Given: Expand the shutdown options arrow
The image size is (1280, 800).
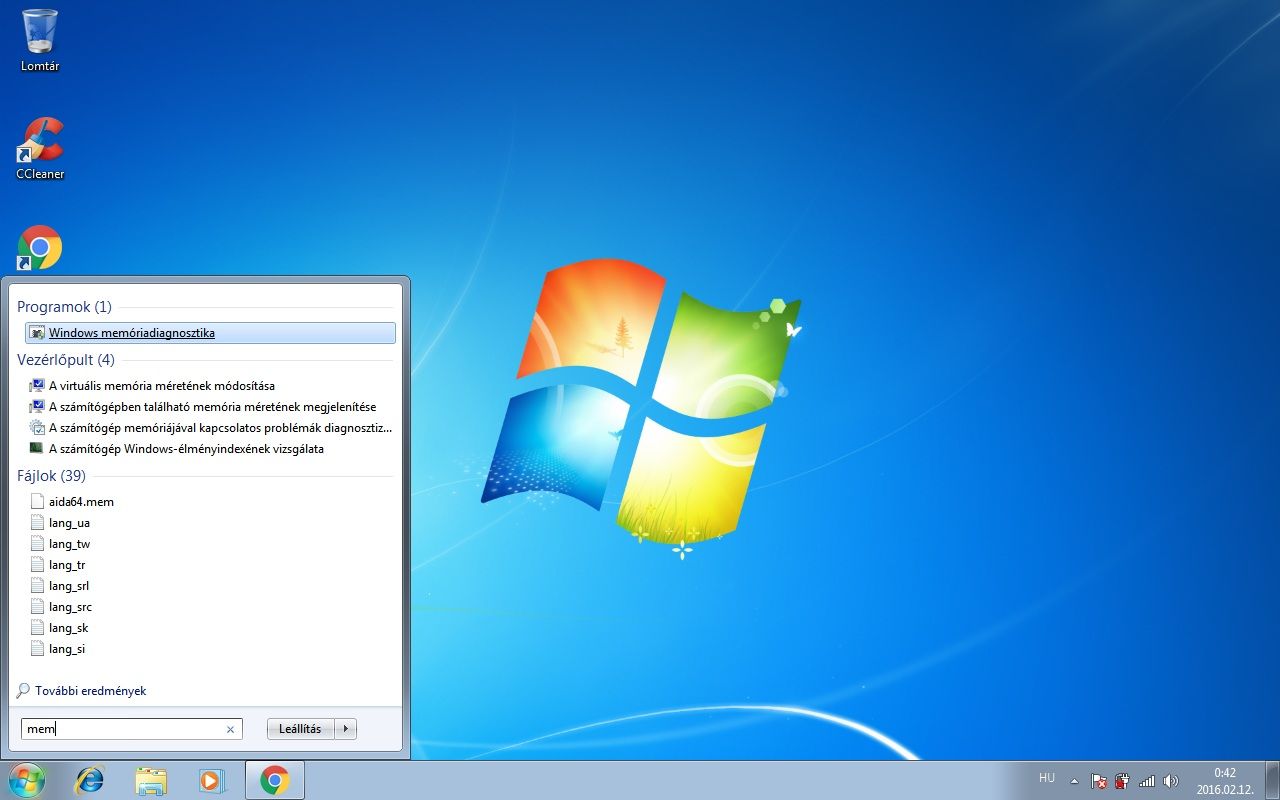Looking at the screenshot, I should click(346, 729).
